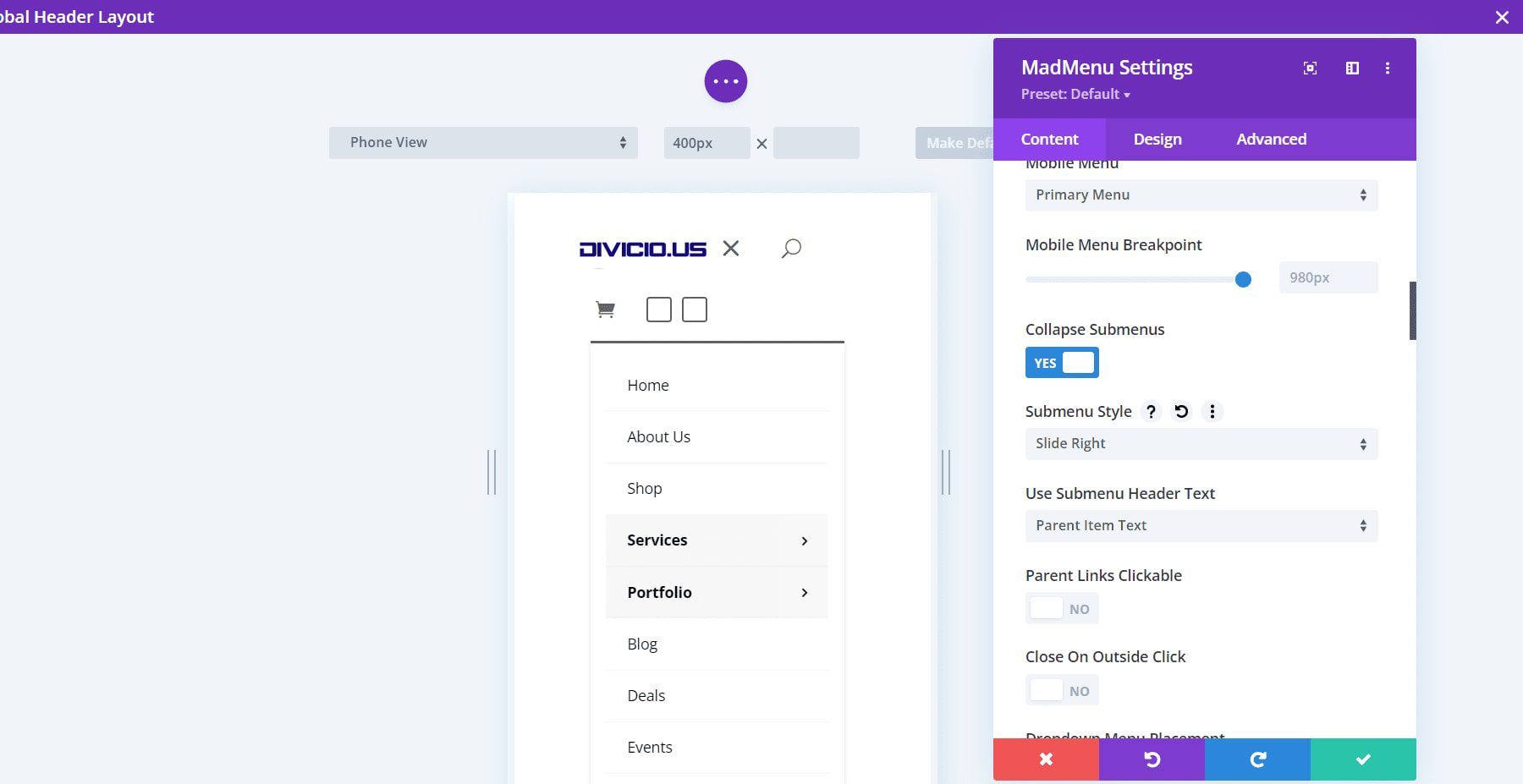This screenshot has height=784, width=1523.
Task: Toggle Collapse Submenus switch off
Action: pyautogui.click(x=1062, y=363)
